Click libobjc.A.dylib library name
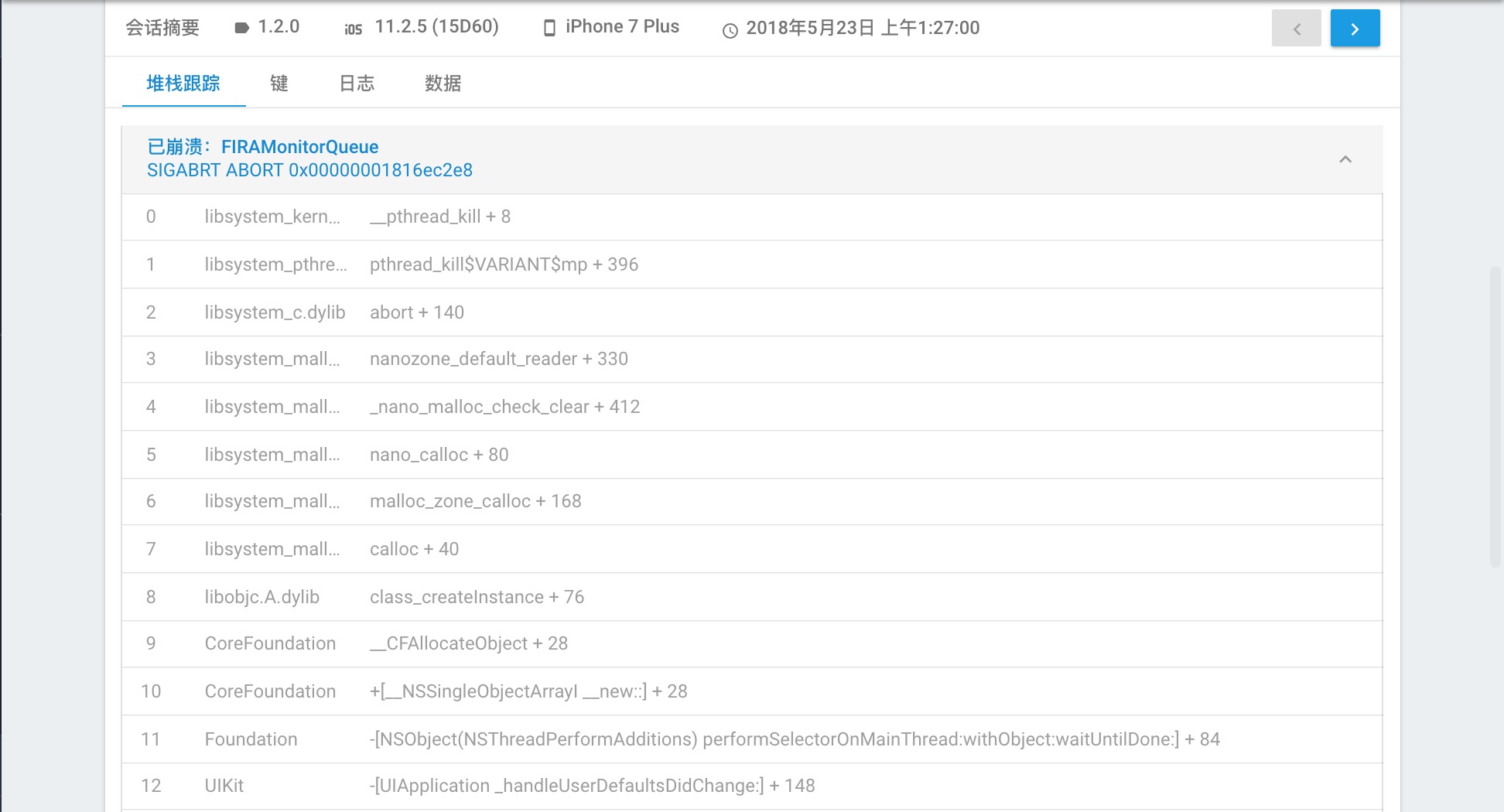This screenshot has width=1504, height=812. tap(261, 597)
